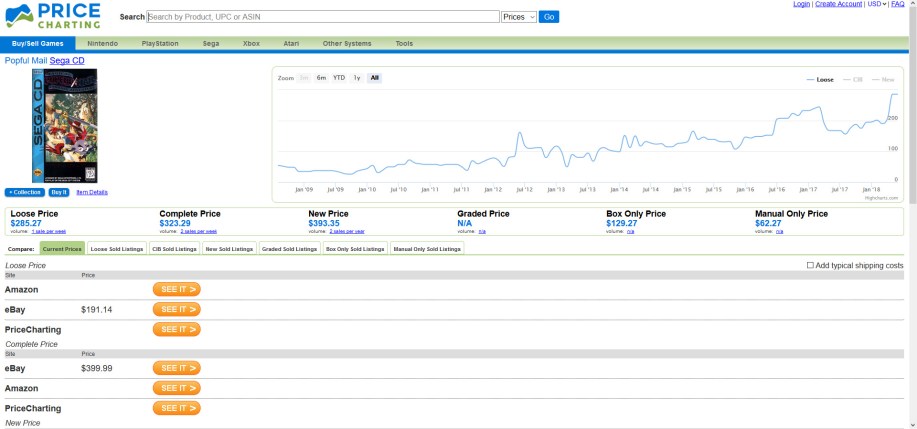Toggle the CIB series in chart legend

(x=854, y=79)
